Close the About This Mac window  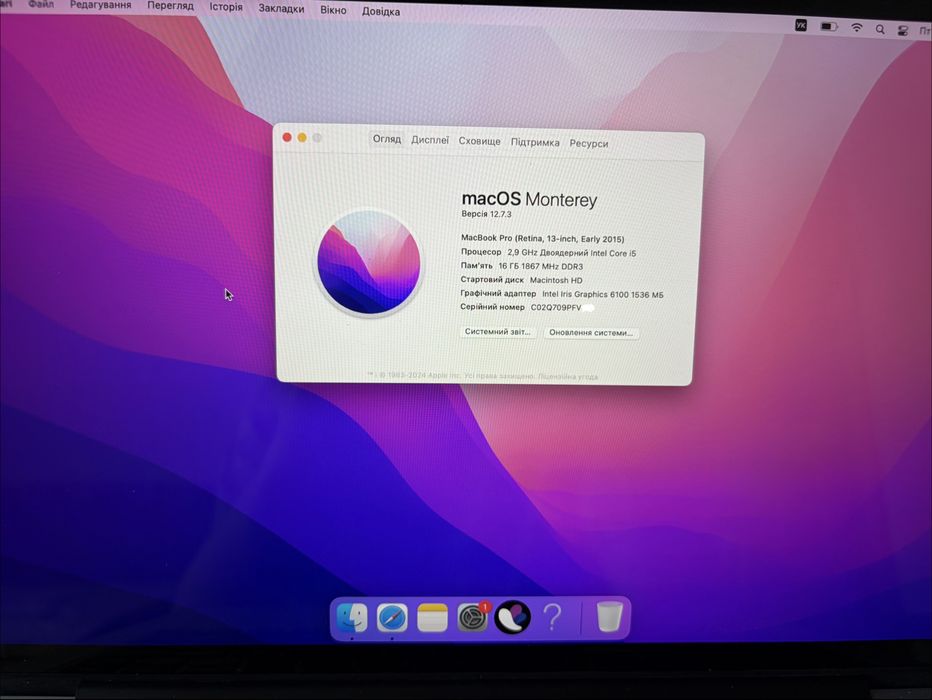click(287, 137)
